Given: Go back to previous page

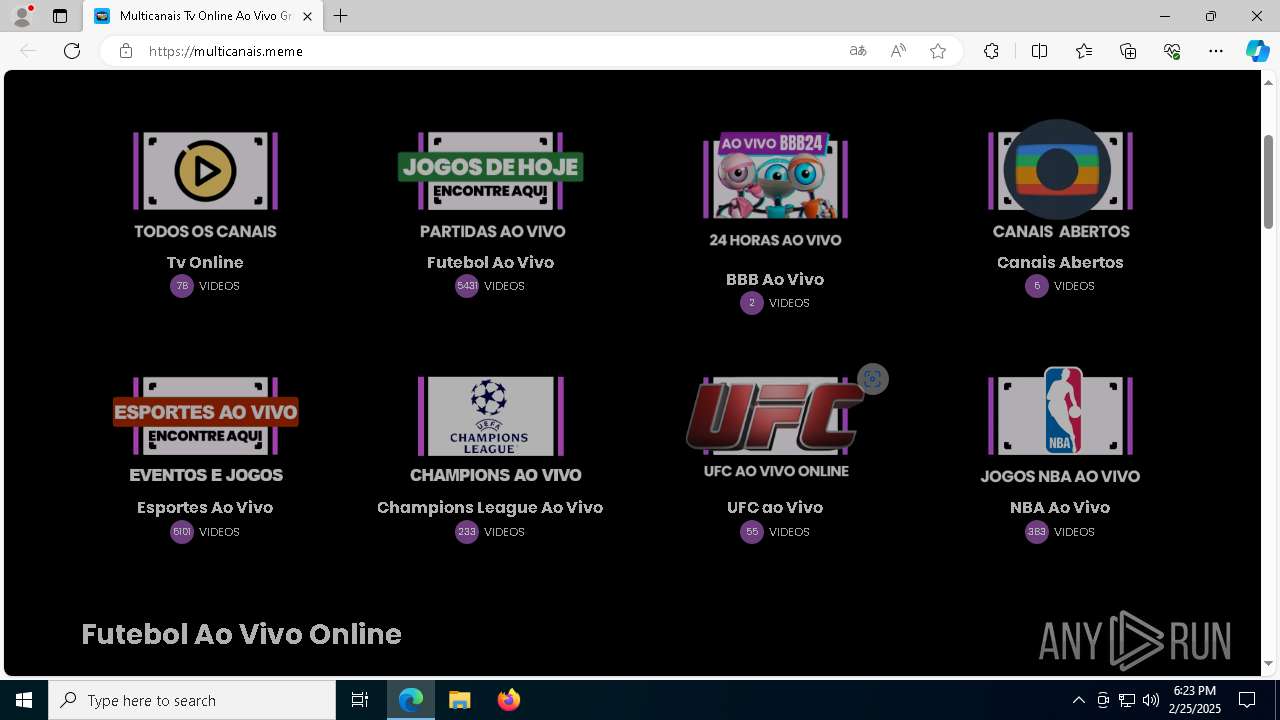Looking at the screenshot, I should tap(28, 51).
